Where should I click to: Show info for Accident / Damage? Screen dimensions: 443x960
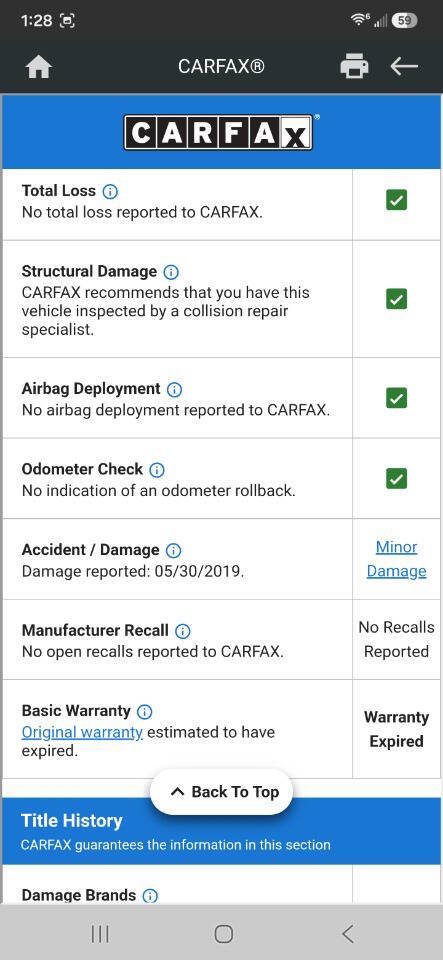point(174,550)
